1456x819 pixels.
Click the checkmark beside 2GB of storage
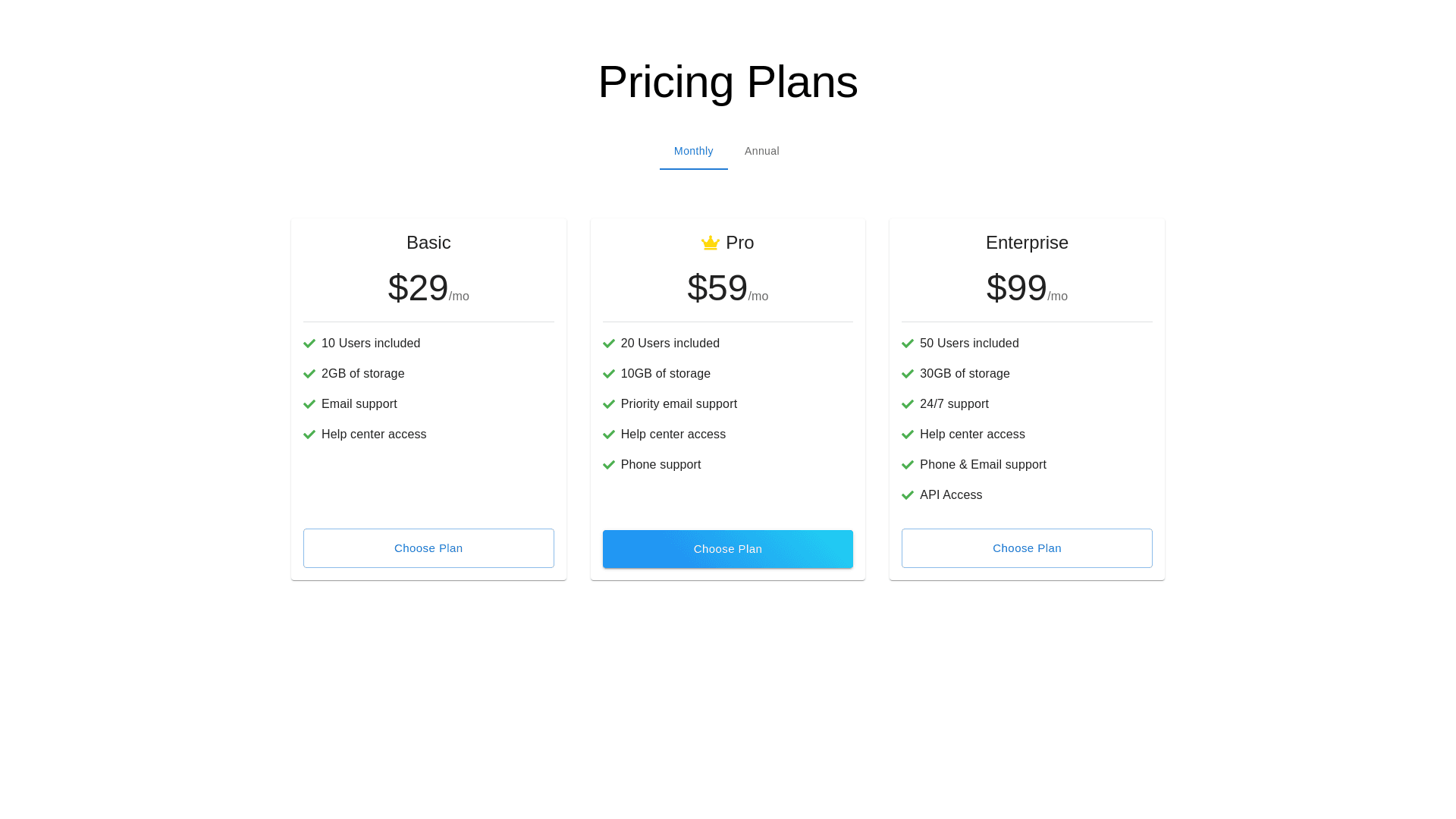pos(309,374)
